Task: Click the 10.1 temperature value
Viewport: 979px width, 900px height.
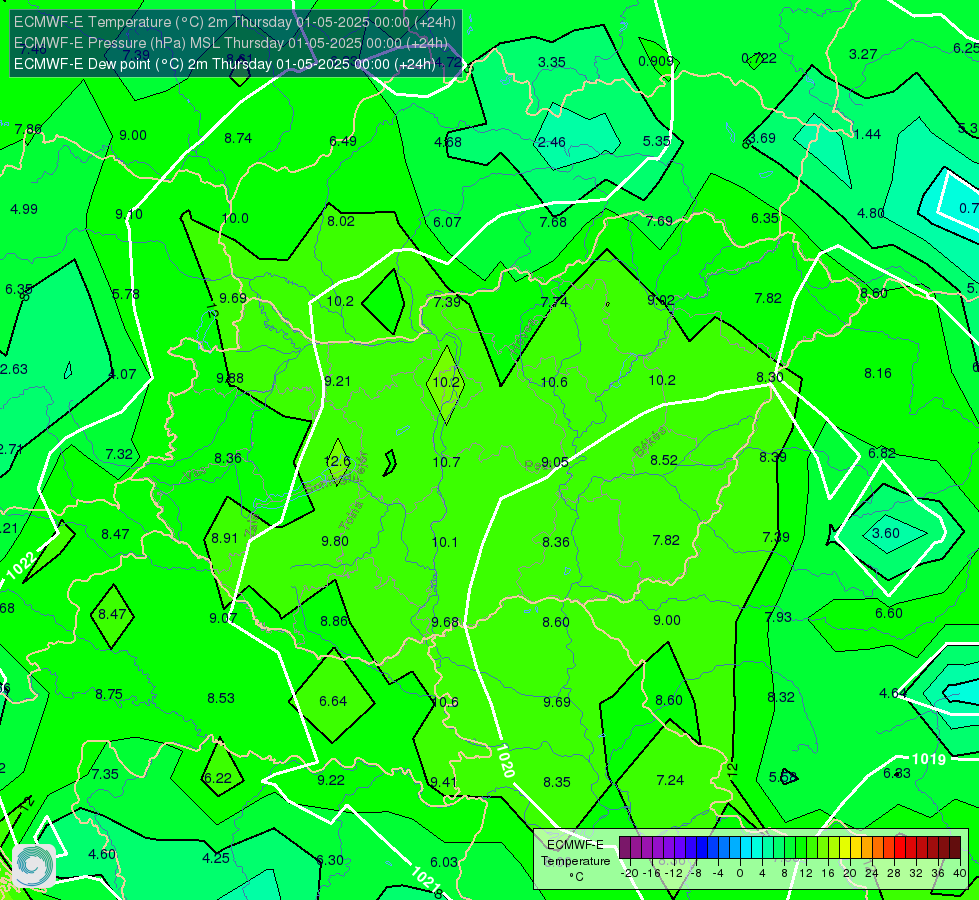Action: pyautogui.click(x=445, y=542)
